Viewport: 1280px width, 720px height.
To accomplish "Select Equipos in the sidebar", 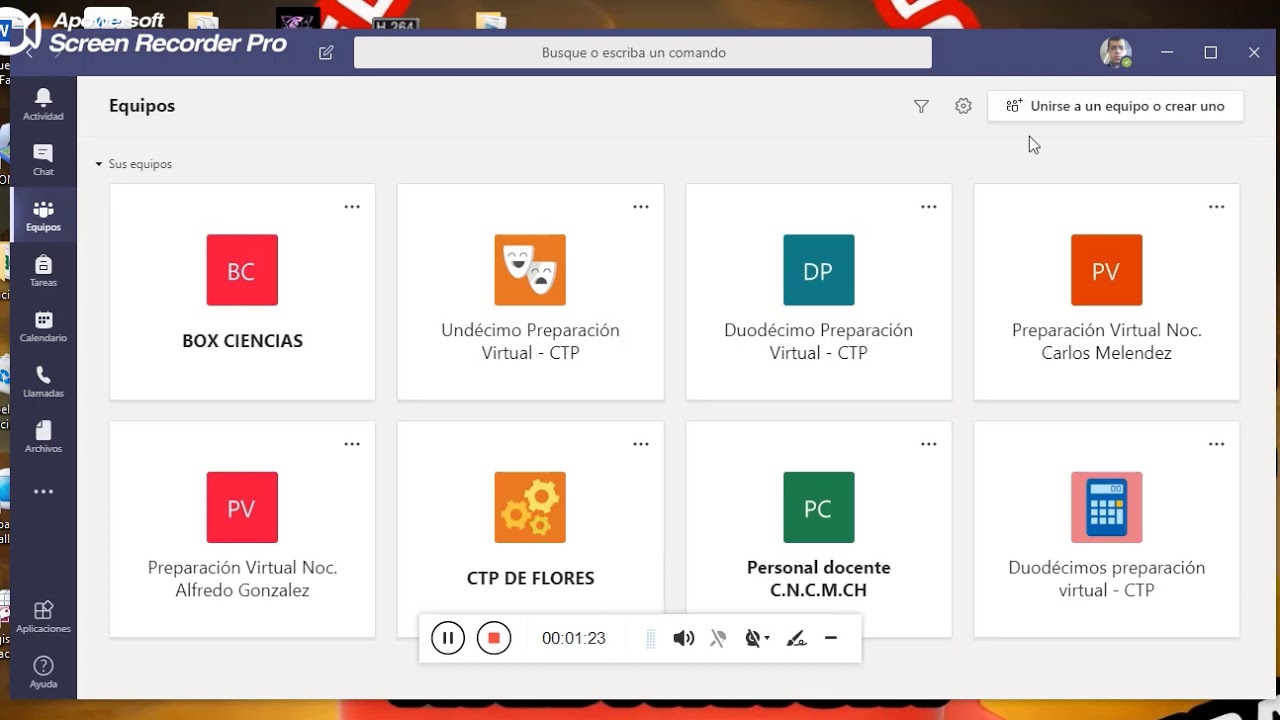I will [x=43, y=215].
